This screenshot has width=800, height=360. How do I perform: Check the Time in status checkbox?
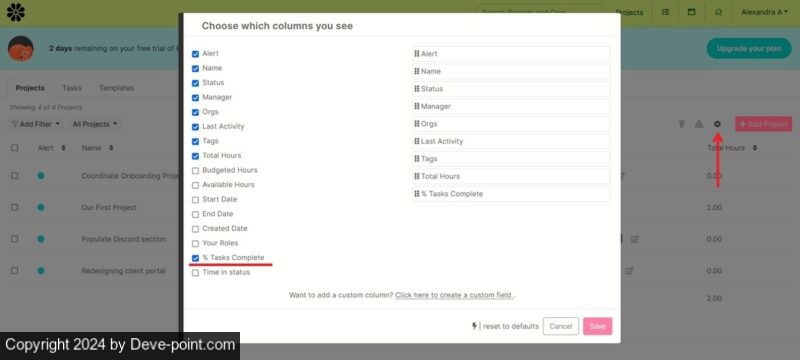(x=195, y=273)
